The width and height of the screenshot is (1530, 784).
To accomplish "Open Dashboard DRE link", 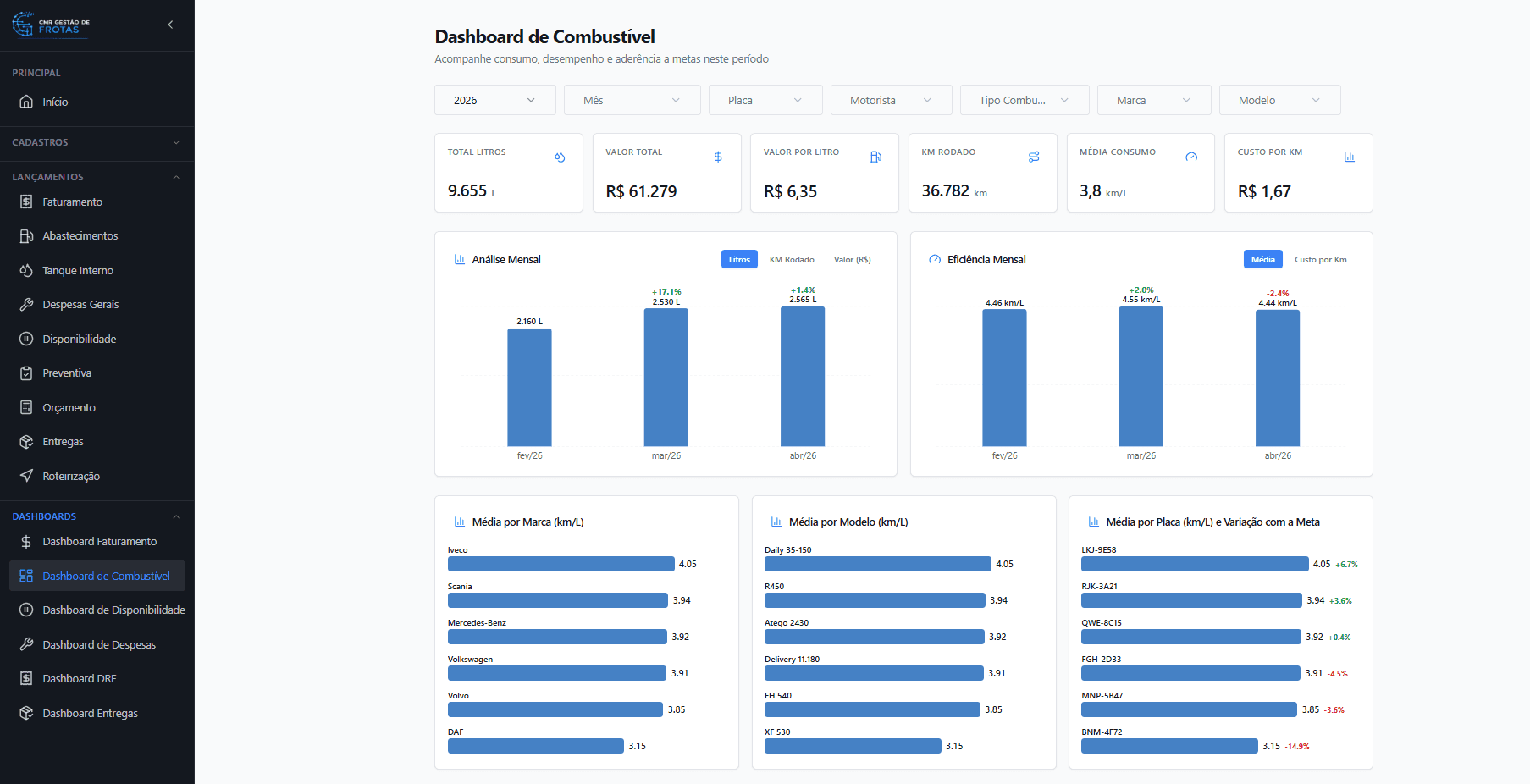I will click(97, 678).
